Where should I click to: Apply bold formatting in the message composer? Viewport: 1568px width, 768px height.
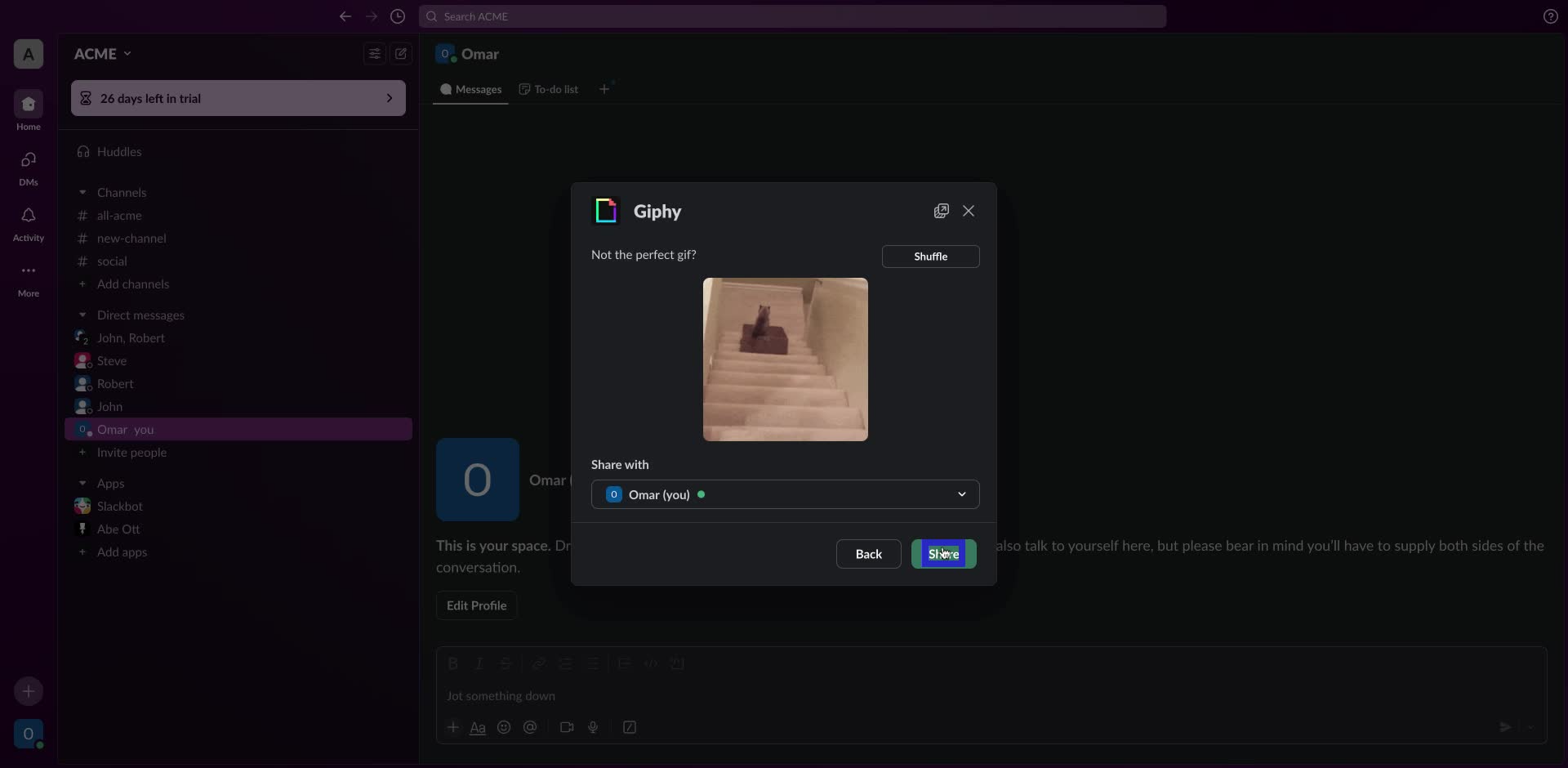pos(453,663)
